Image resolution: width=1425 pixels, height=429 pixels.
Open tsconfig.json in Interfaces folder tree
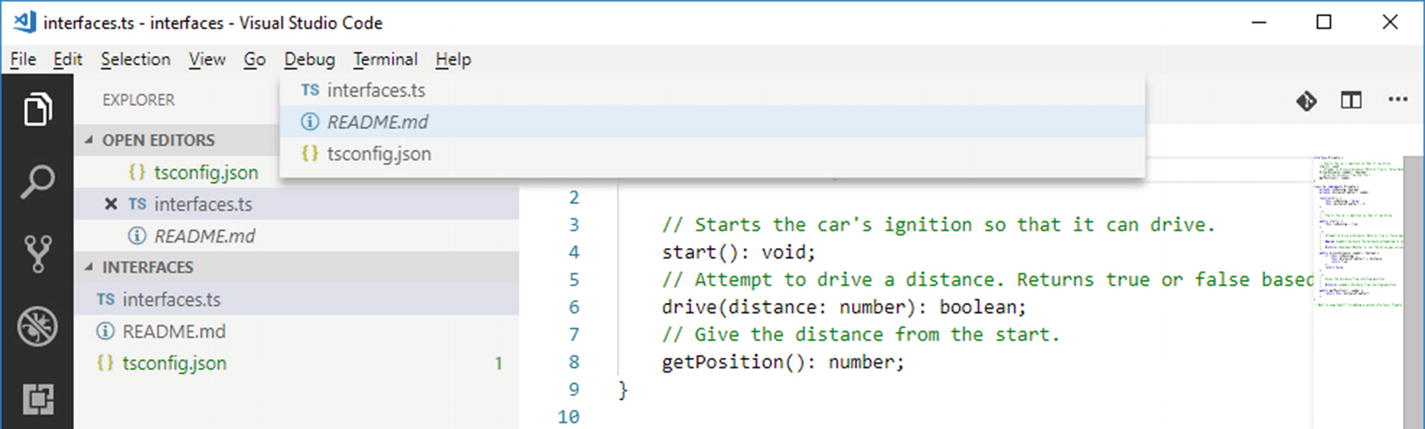pos(296,363)
